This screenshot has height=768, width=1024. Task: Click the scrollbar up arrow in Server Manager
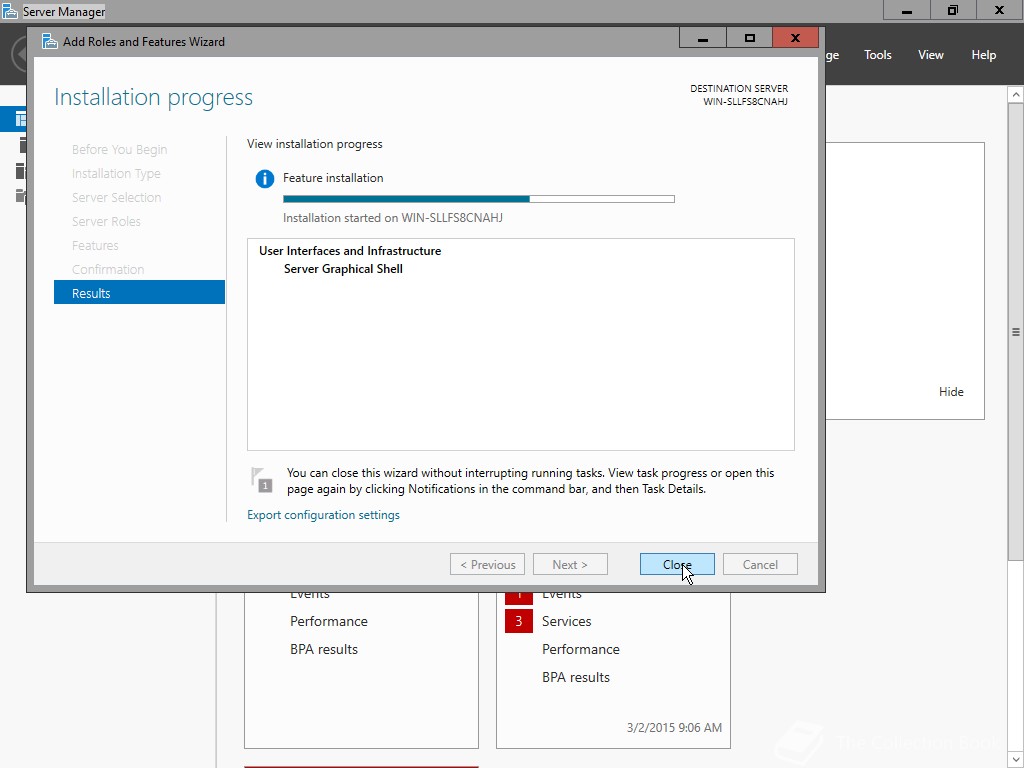1016,95
